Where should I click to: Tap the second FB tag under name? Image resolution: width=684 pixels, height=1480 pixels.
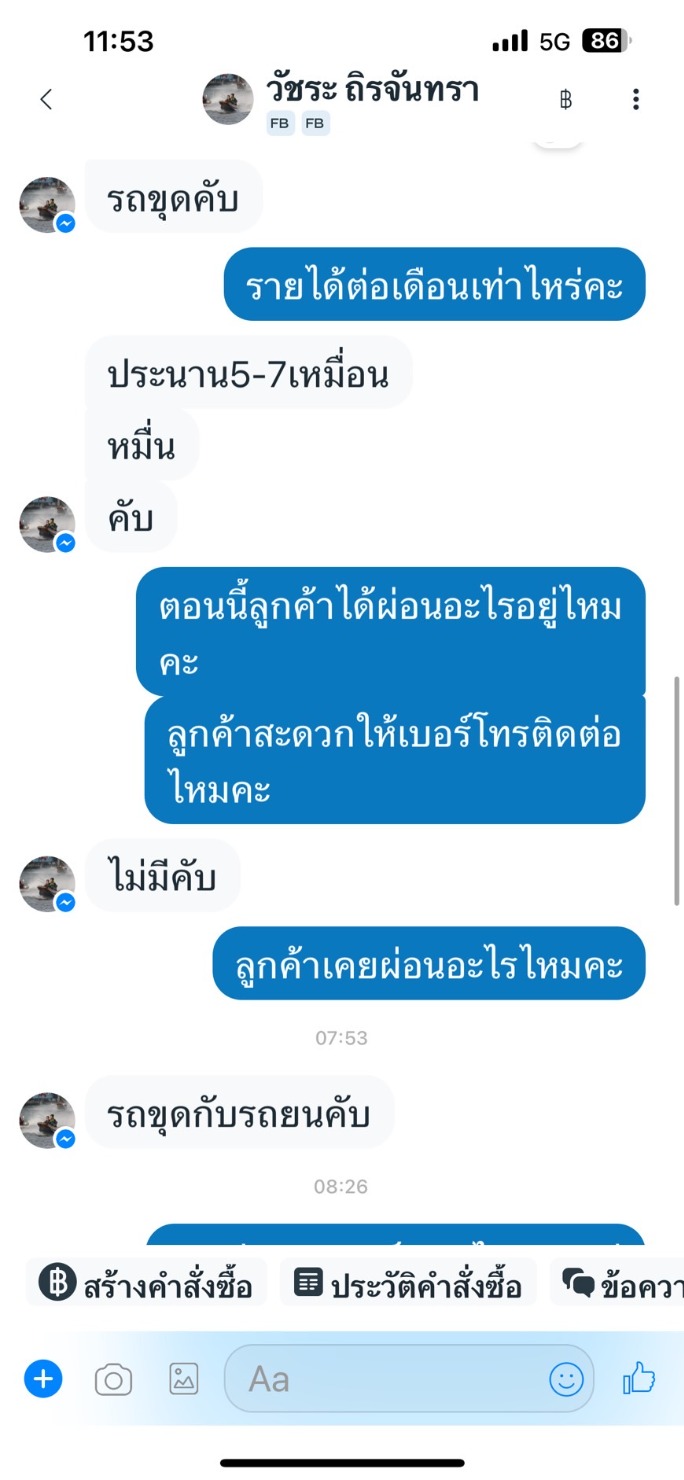pyautogui.click(x=315, y=124)
